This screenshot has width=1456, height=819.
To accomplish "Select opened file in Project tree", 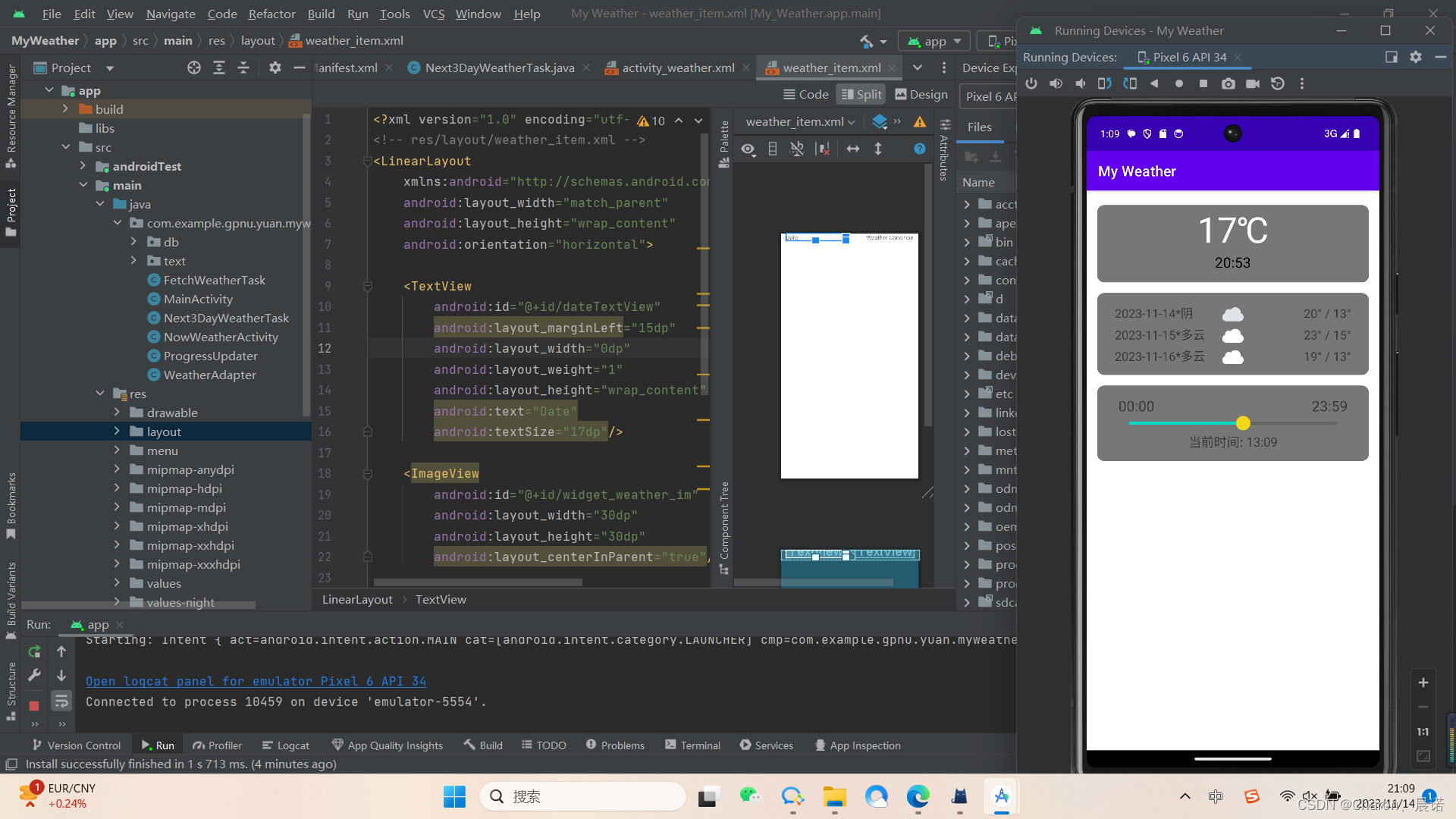I will 194,67.
